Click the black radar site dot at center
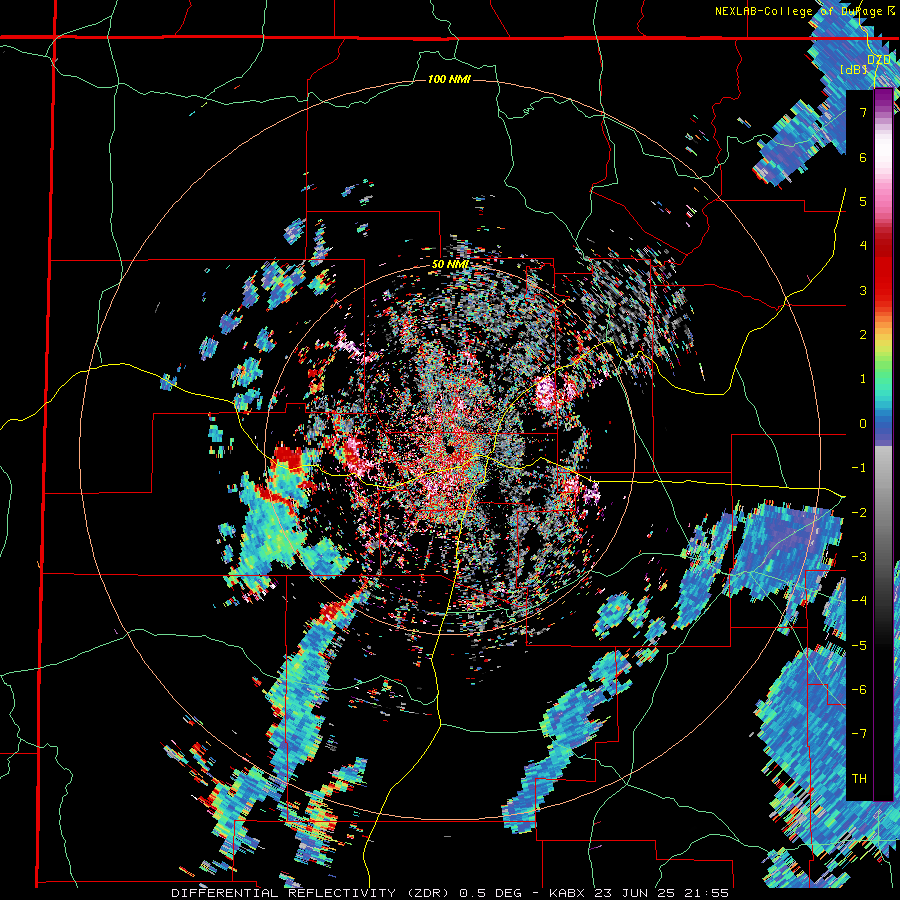 pyautogui.click(x=451, y=449)
